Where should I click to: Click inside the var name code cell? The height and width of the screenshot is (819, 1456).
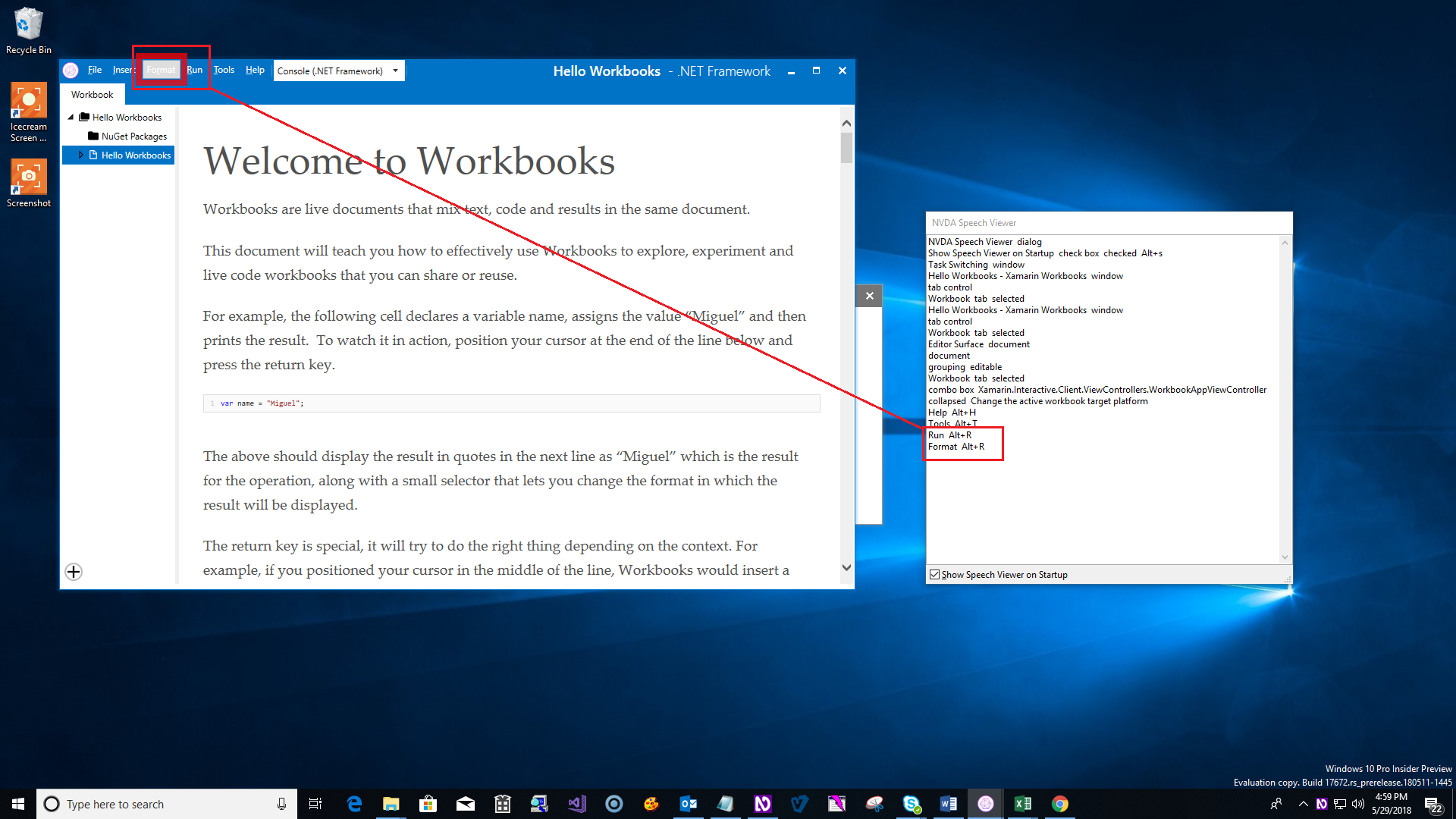tap(379, 403)
